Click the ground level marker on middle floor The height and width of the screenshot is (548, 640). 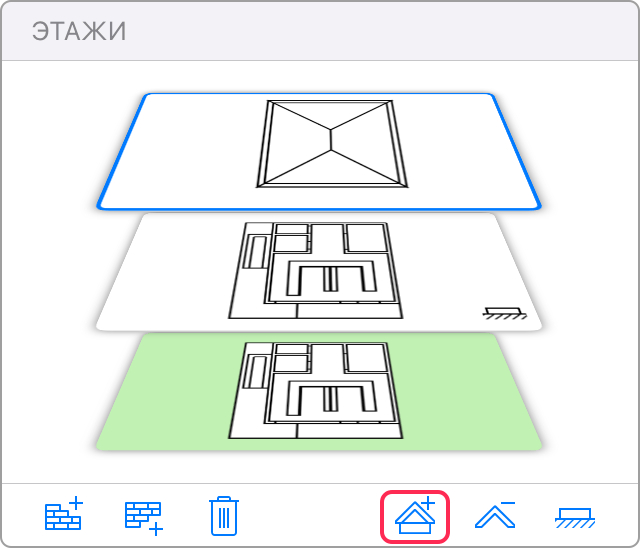click(x=504, y=313)
